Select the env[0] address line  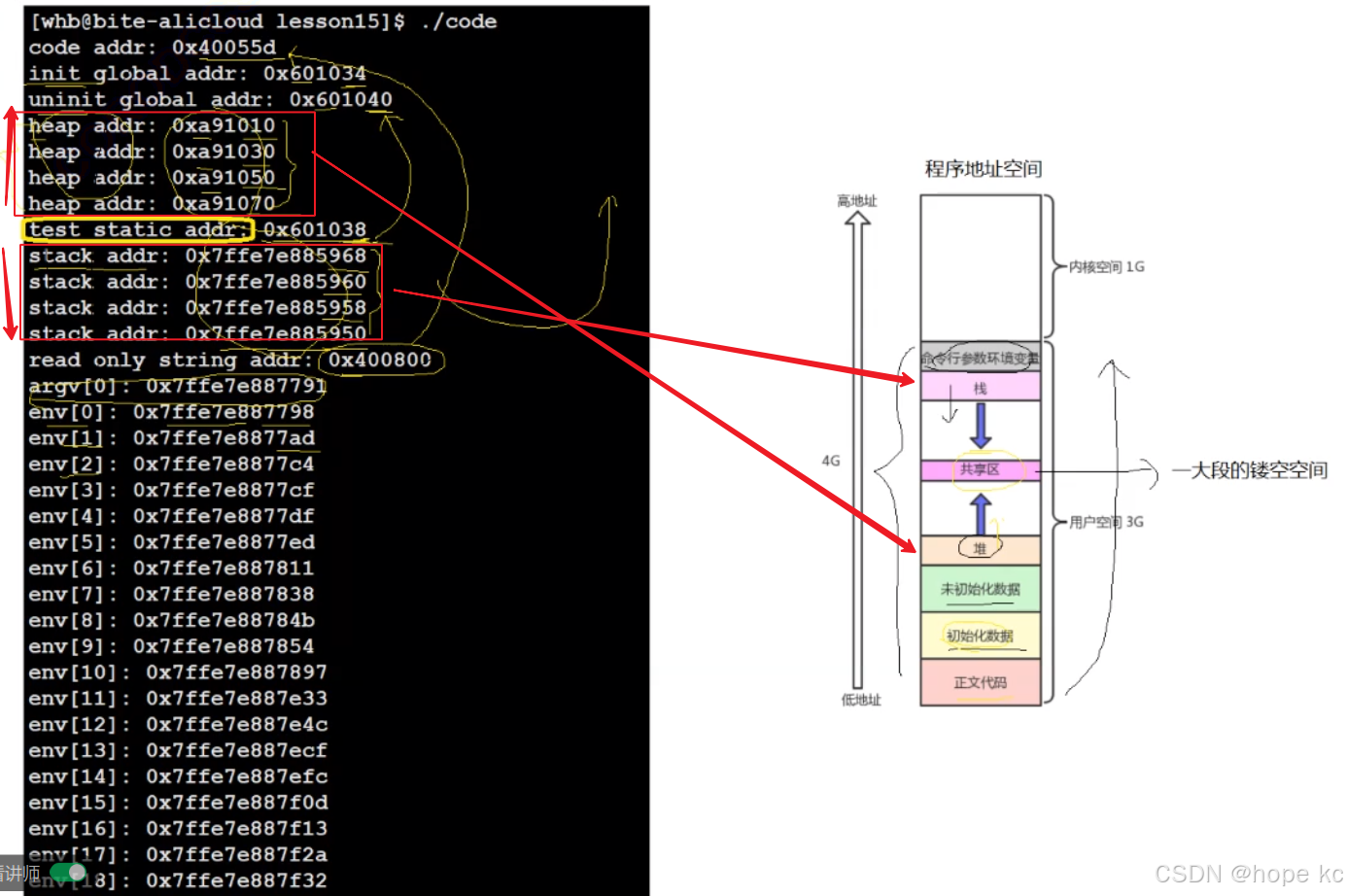pyautogui.click(x=172, y=412)
